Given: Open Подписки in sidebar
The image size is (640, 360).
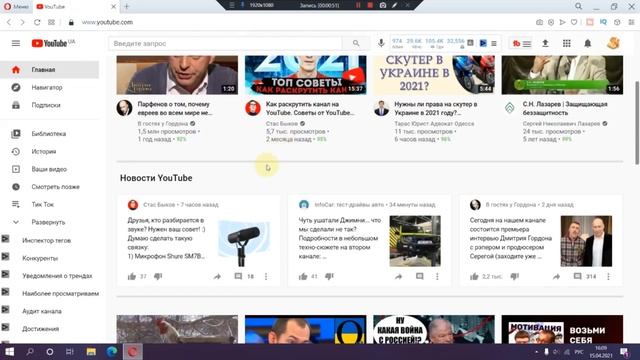Looking at the screenshot, I should coord(49,105).
